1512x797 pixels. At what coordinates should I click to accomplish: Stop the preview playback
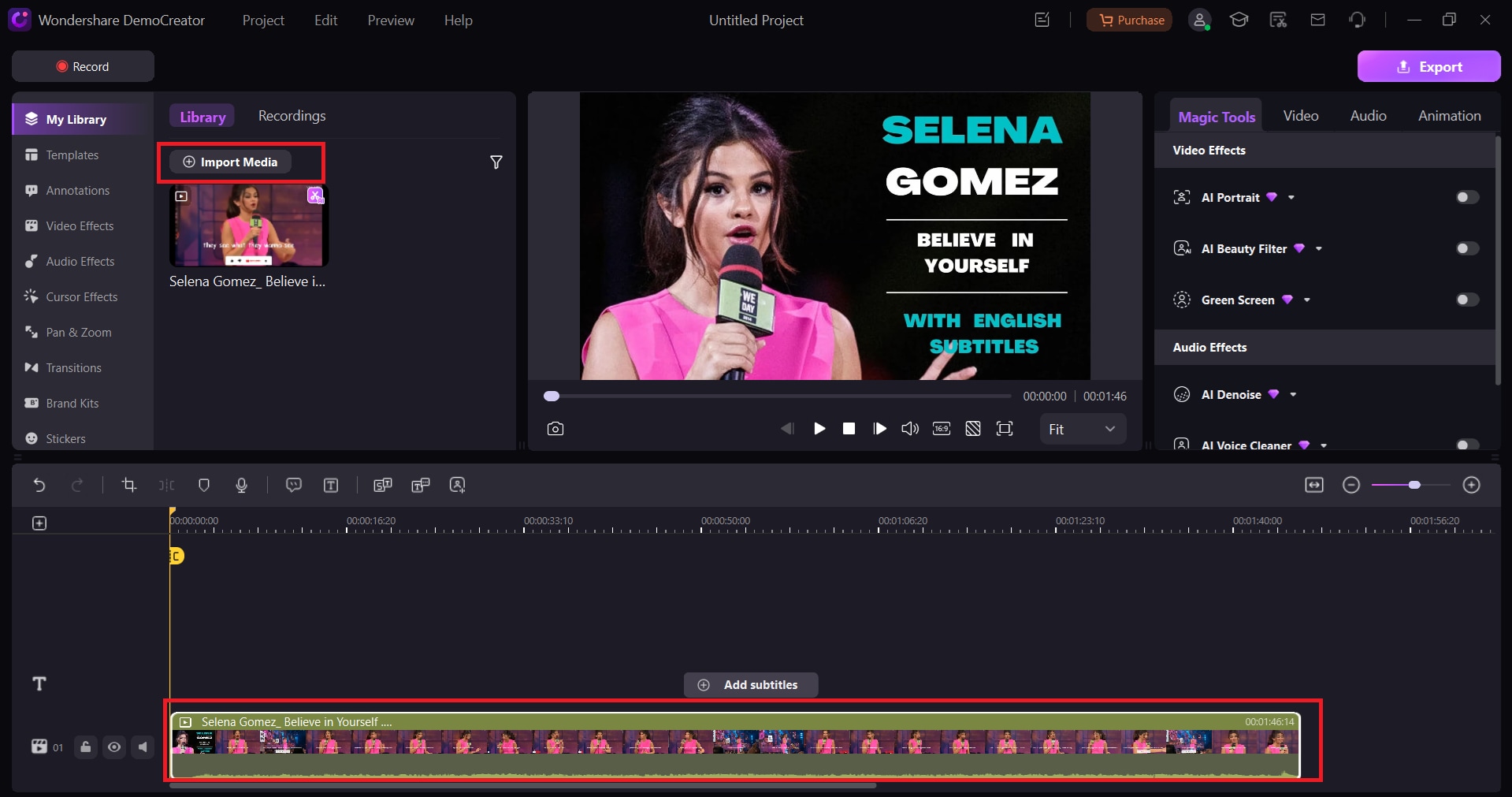(x=849, y=429)
